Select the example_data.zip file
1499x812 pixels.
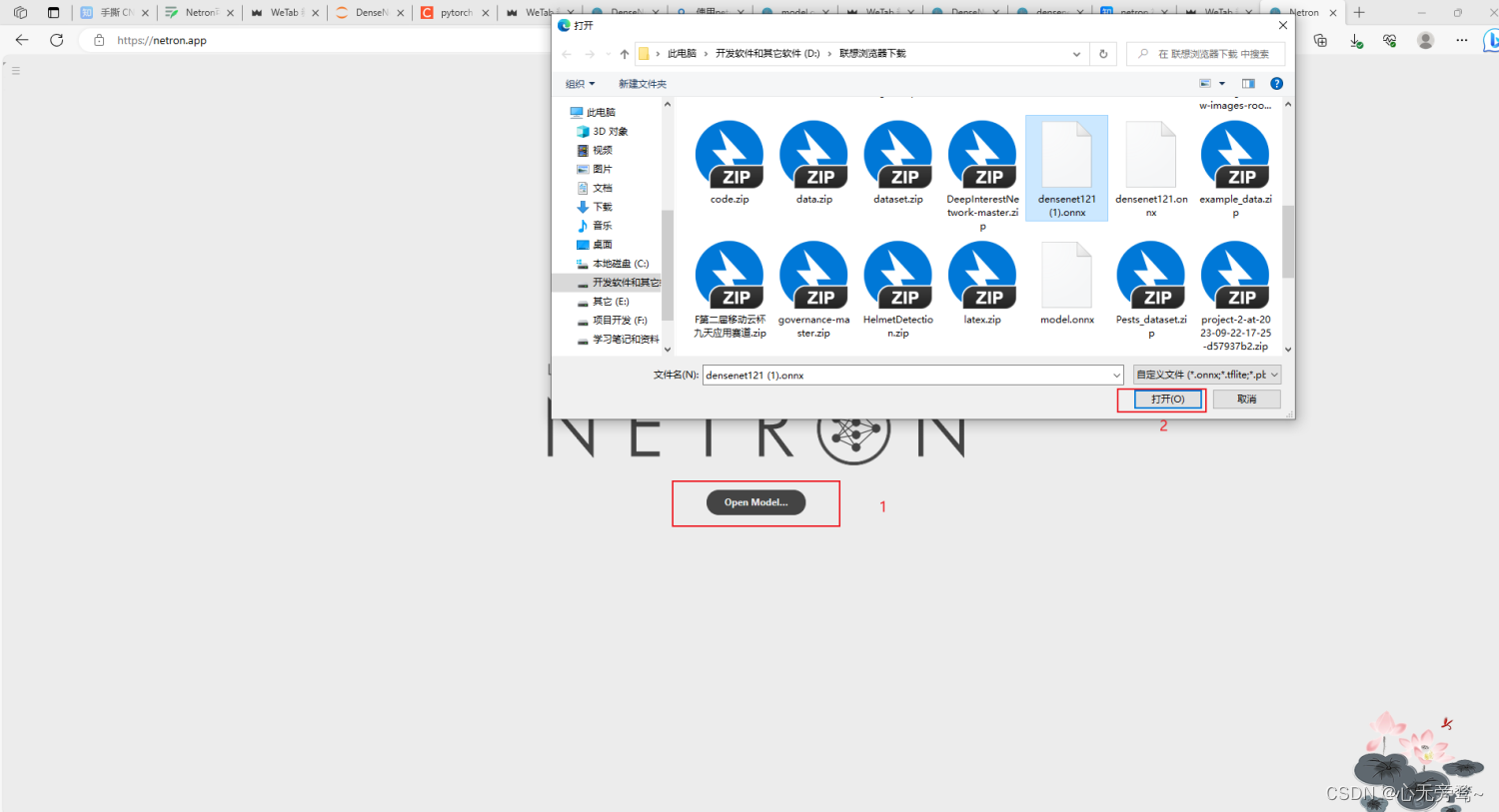click(x=1235, y=168)
